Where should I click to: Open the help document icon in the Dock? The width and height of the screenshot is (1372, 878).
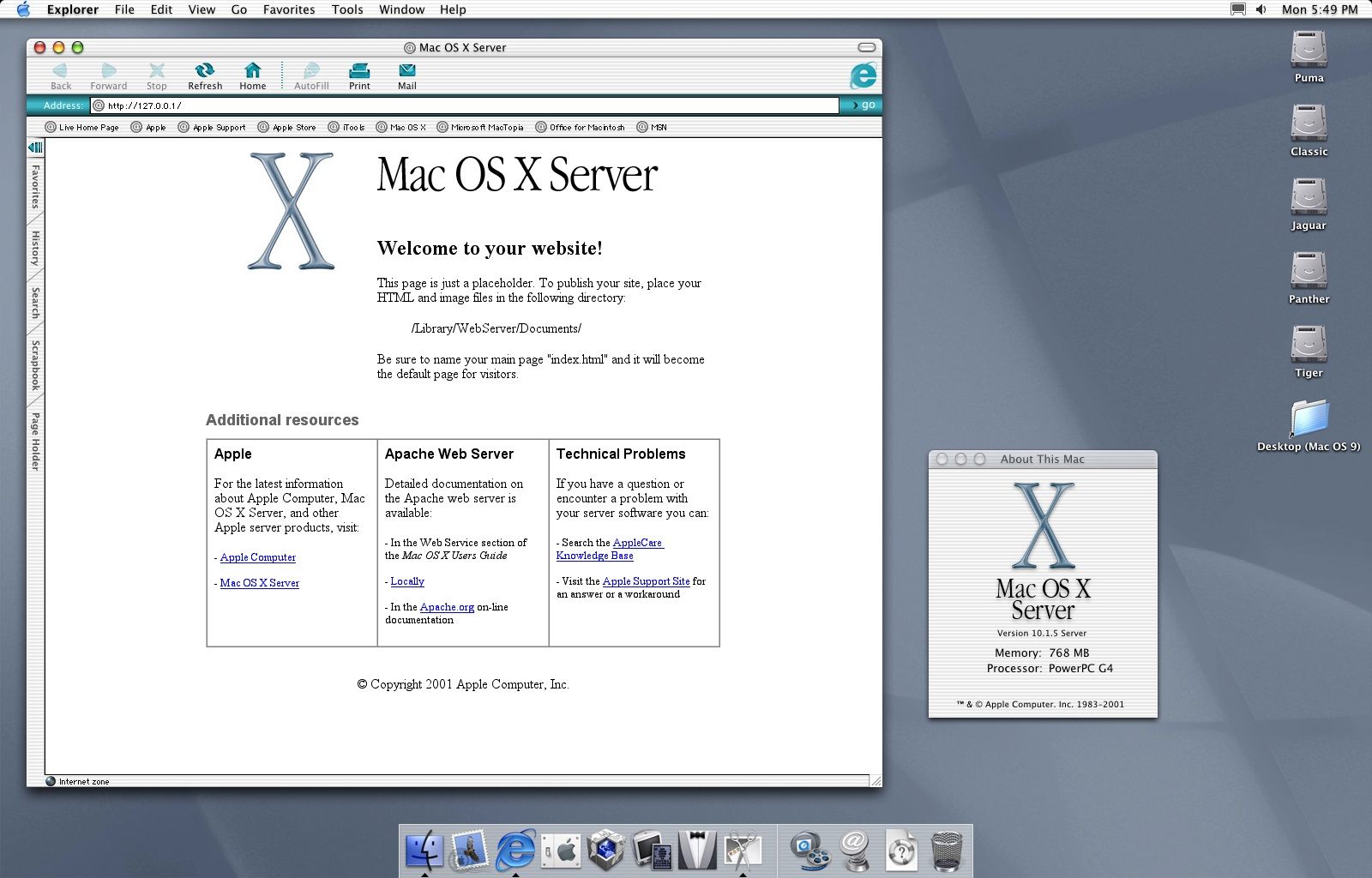pyautogui.click(x=901, y=851)
